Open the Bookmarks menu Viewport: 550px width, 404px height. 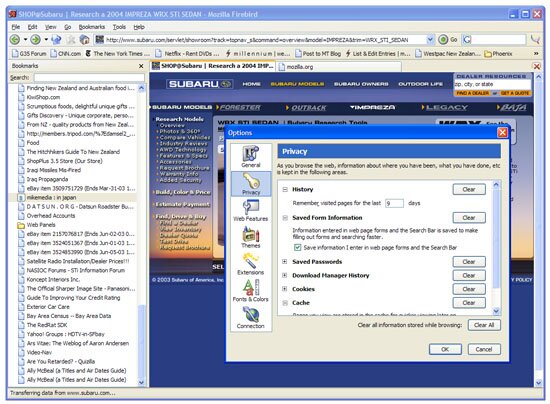tap(92, 27)
